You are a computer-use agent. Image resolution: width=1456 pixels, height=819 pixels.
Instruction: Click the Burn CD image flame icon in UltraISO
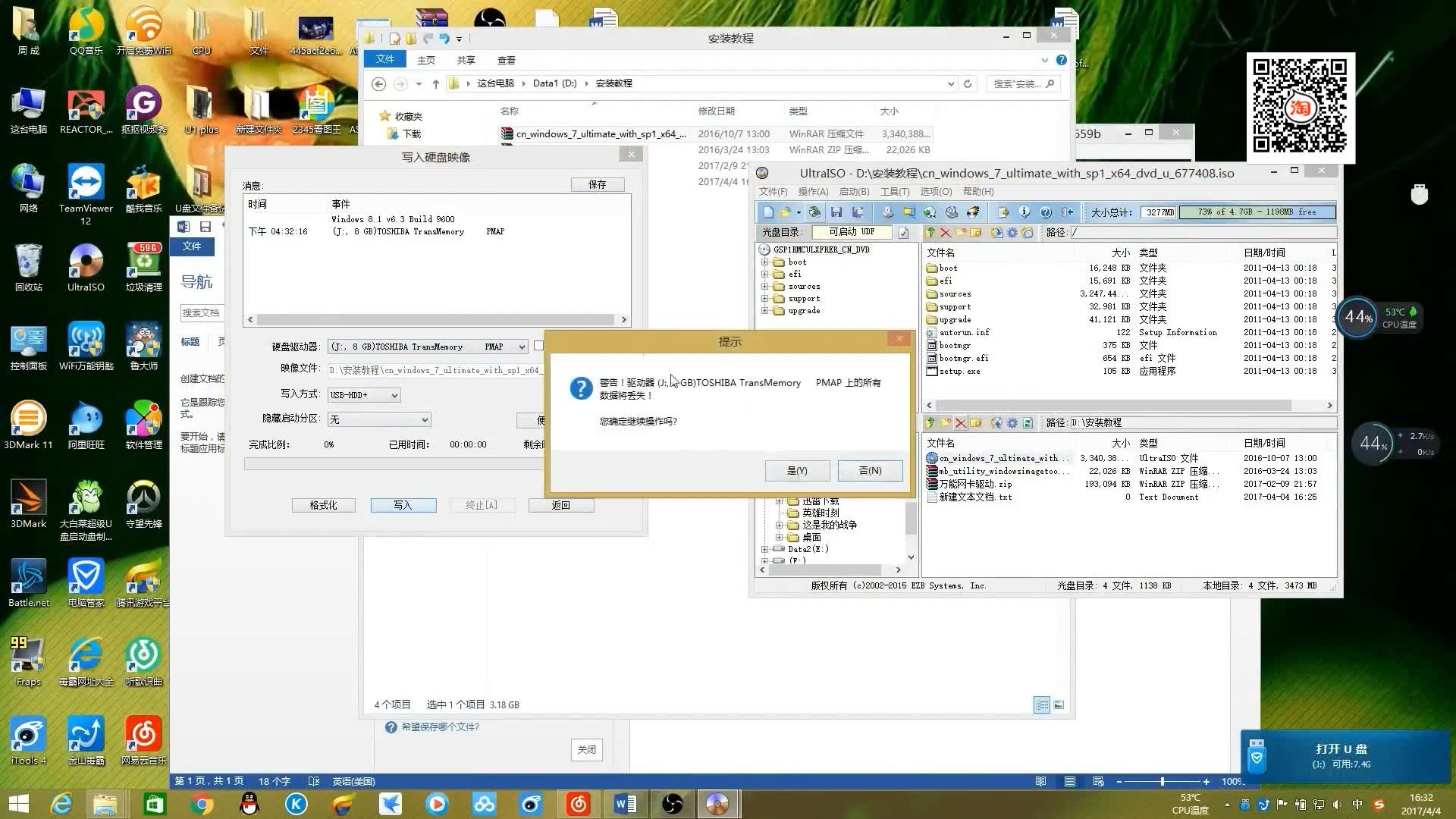[x=973, y=212]
